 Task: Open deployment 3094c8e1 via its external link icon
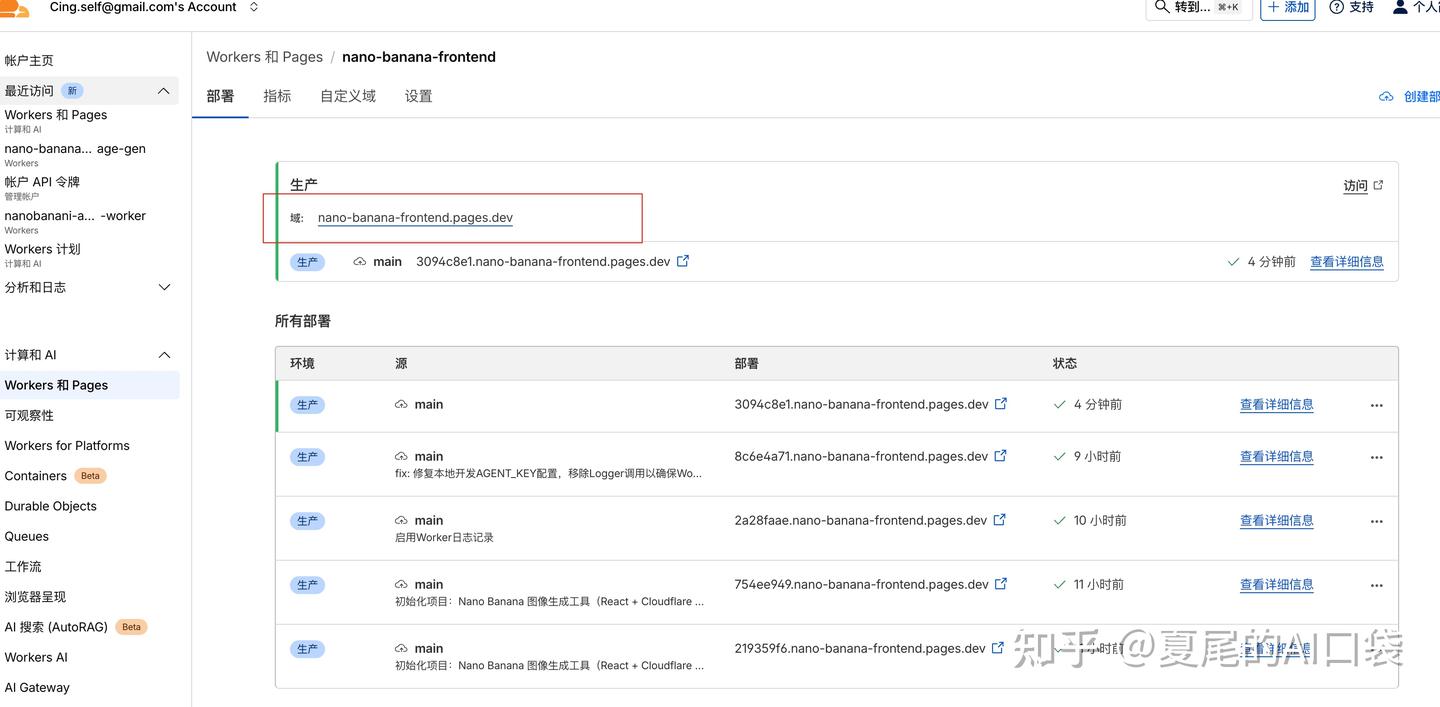683,260
